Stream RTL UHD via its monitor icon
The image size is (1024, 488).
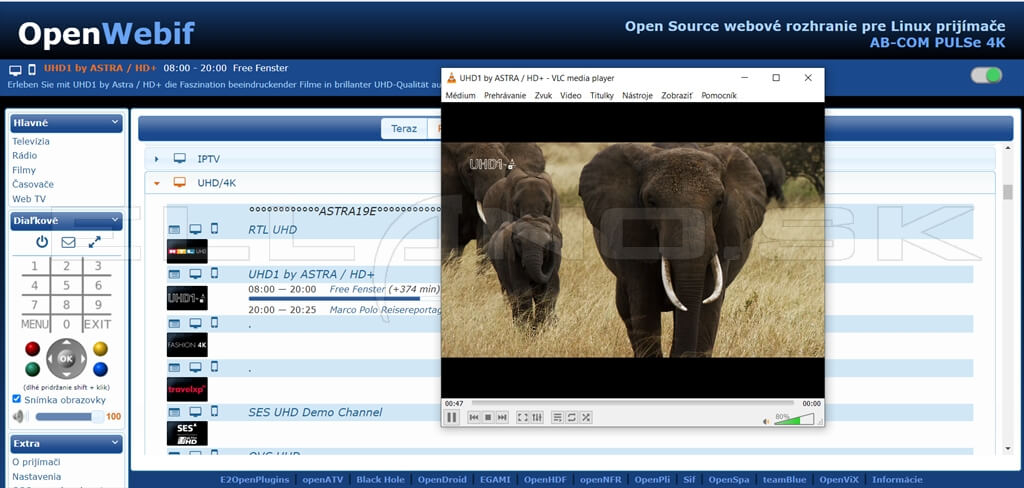(195, 229)
